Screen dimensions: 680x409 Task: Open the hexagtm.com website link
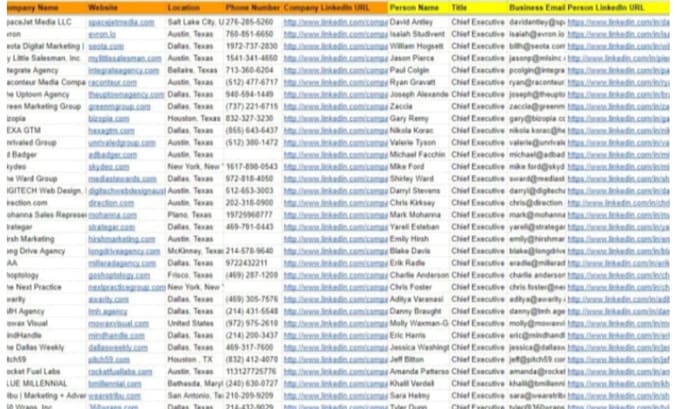click(111, 131)
